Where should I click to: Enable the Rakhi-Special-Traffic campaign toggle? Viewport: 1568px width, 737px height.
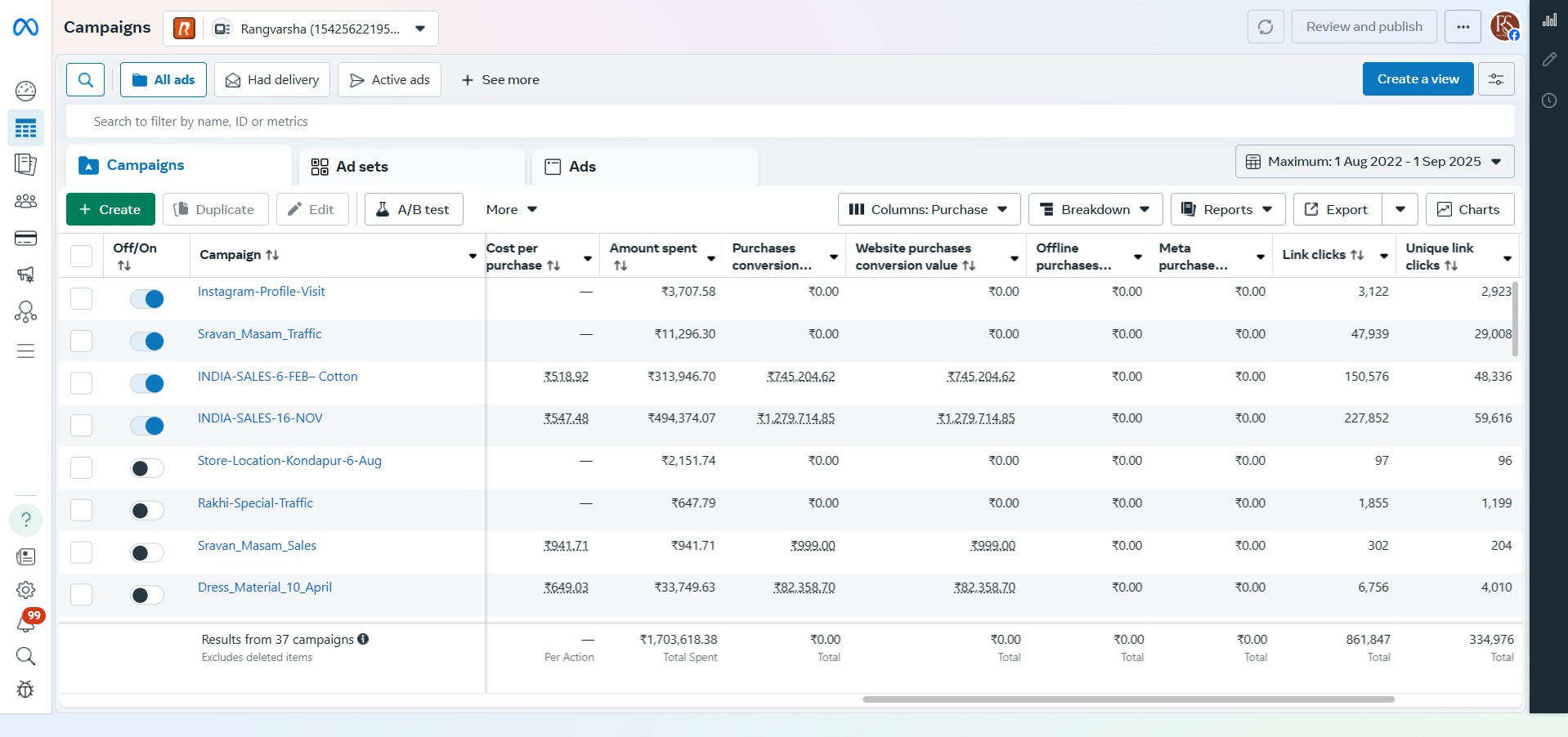(147, 511)
